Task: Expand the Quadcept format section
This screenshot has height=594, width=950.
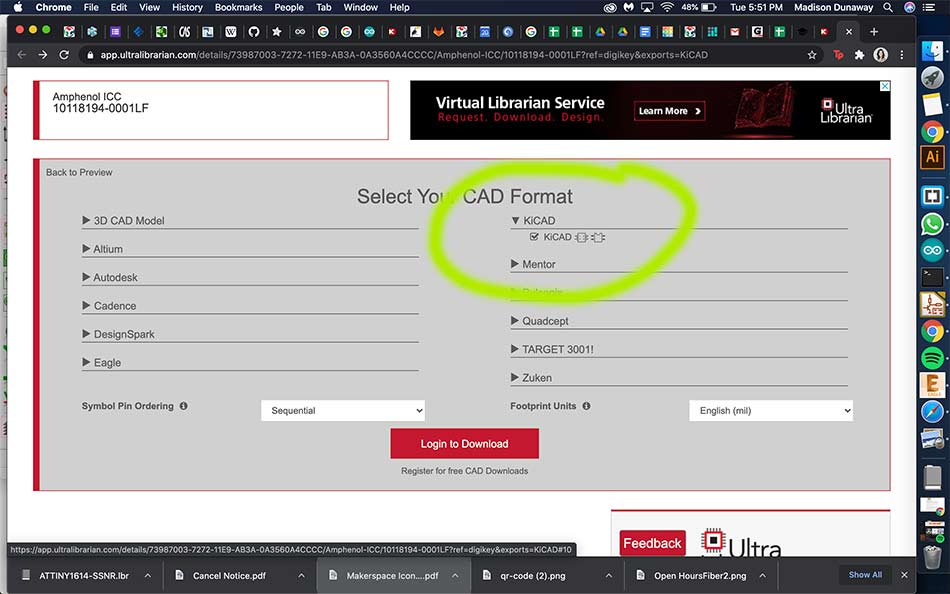Action: point(540,321)
